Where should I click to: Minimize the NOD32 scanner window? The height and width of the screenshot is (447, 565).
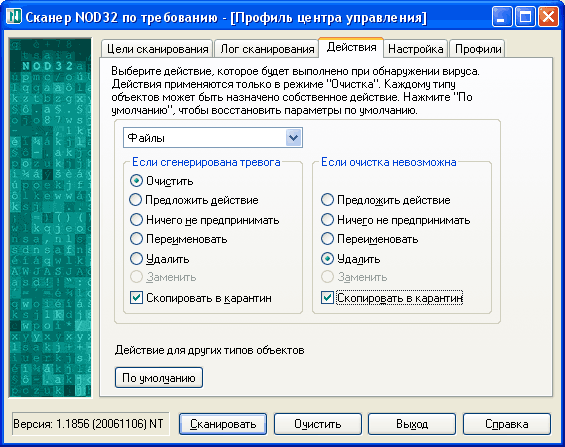point(502,17)
